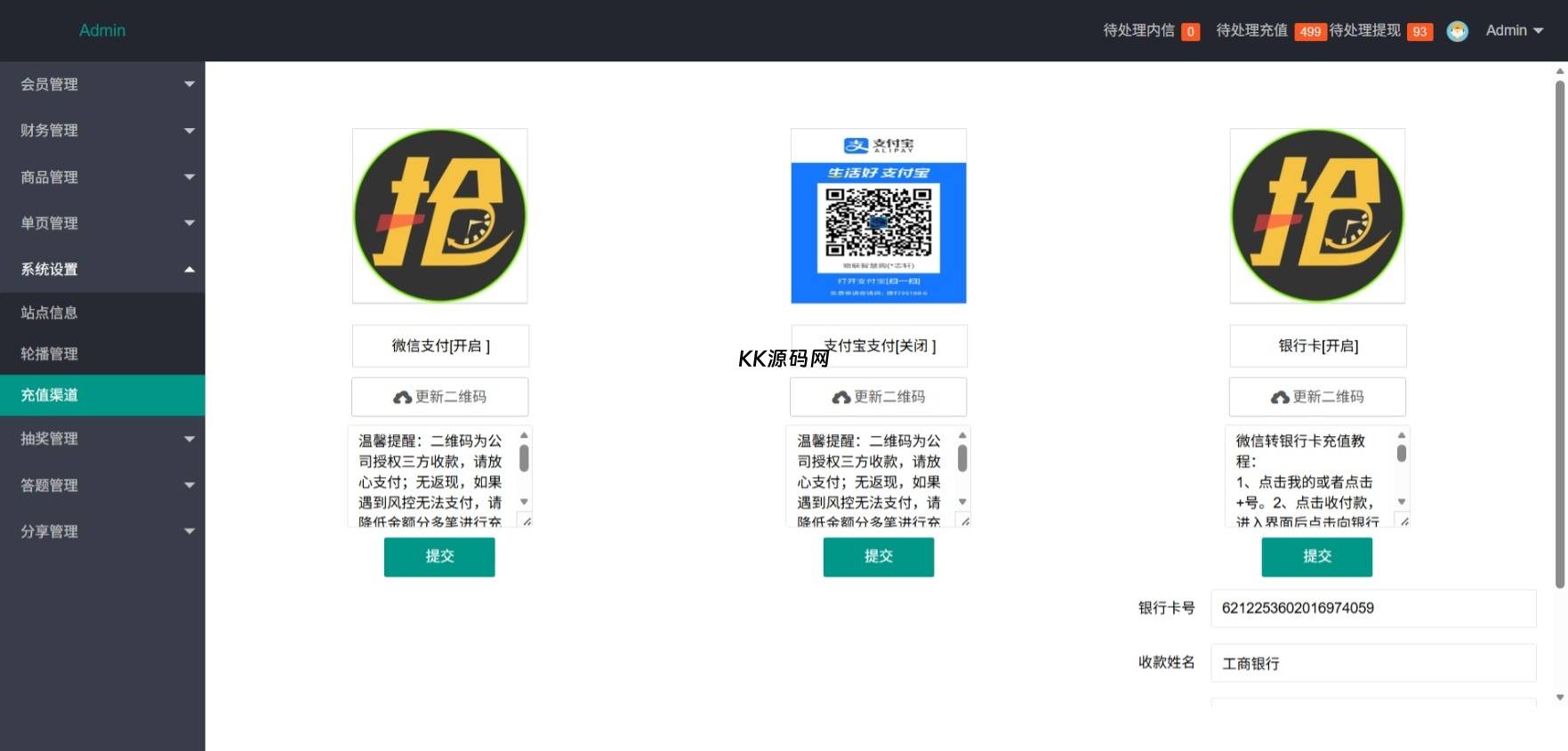Open 站点信息 in the sidebar

click(x=50, y=313)
